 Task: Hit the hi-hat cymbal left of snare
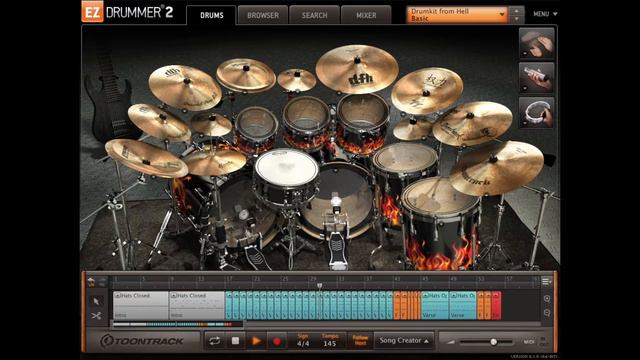pyautogui.click(x=215, y=161)
